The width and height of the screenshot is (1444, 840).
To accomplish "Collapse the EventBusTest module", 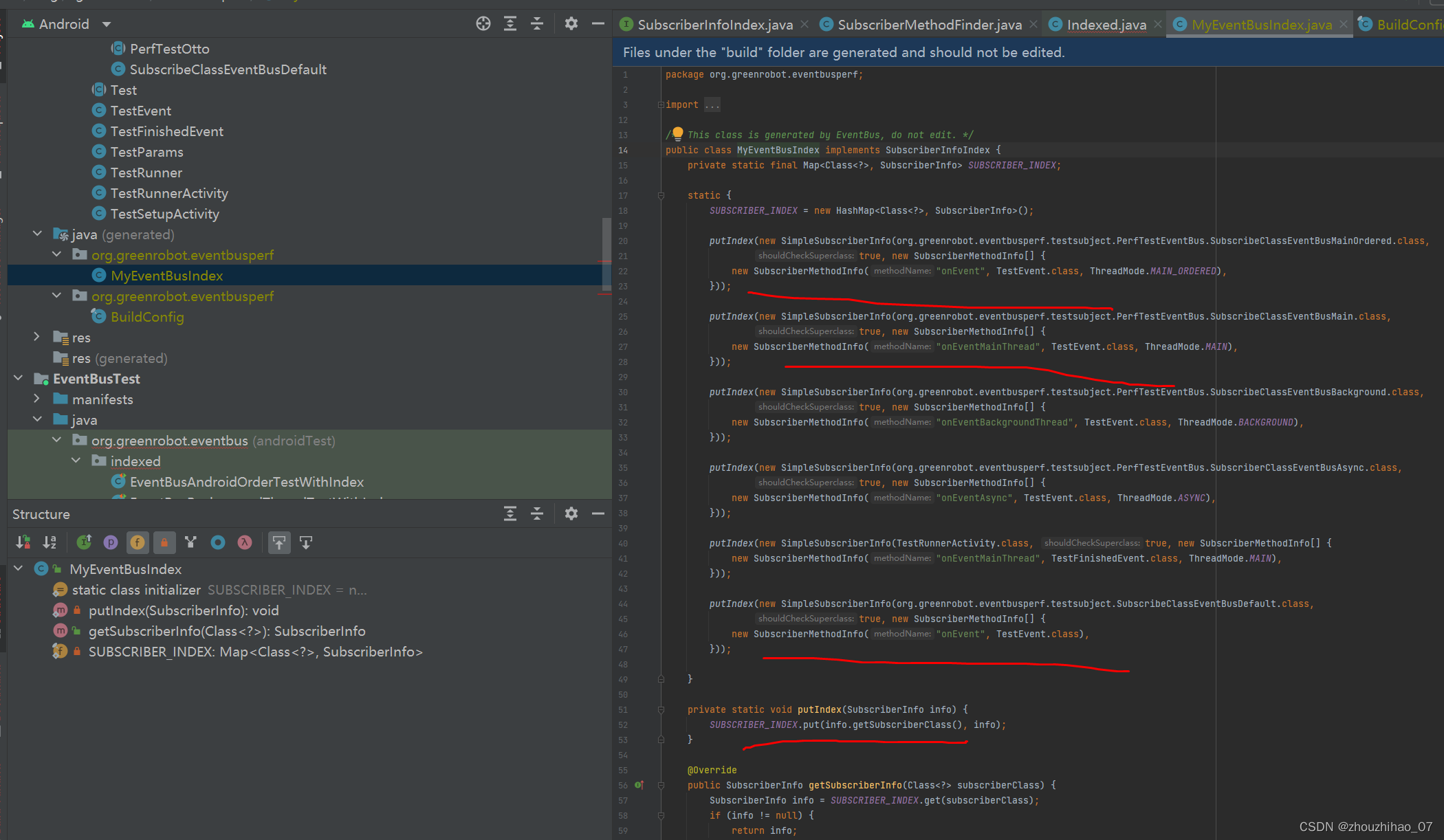I will pyautogui.click(x=19, y=379).
